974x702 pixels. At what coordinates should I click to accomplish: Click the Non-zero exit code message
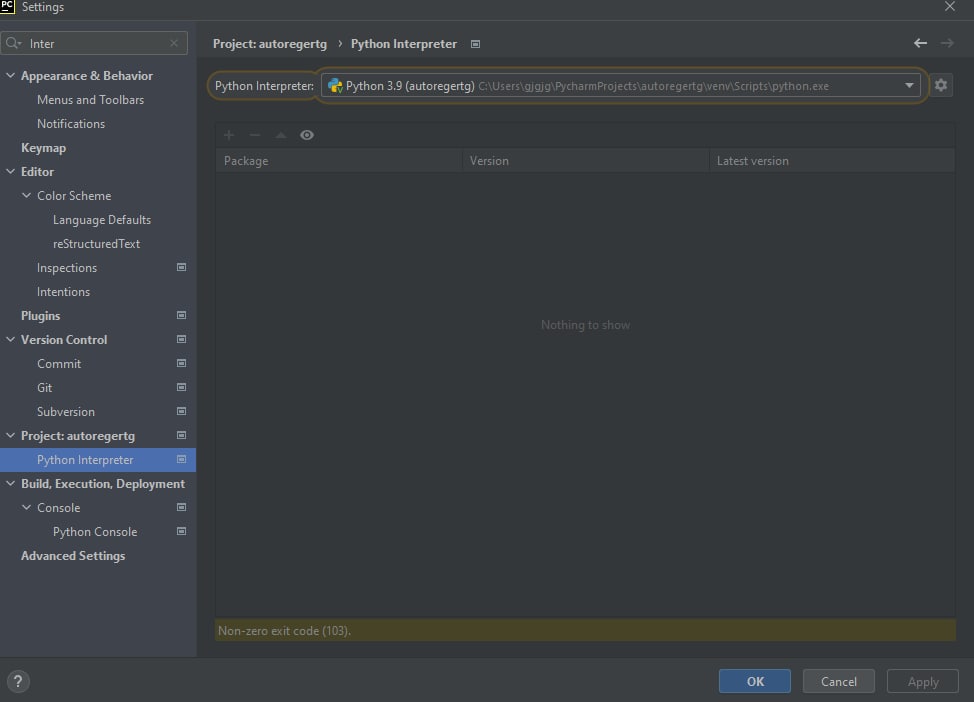[x=284, y=631]
